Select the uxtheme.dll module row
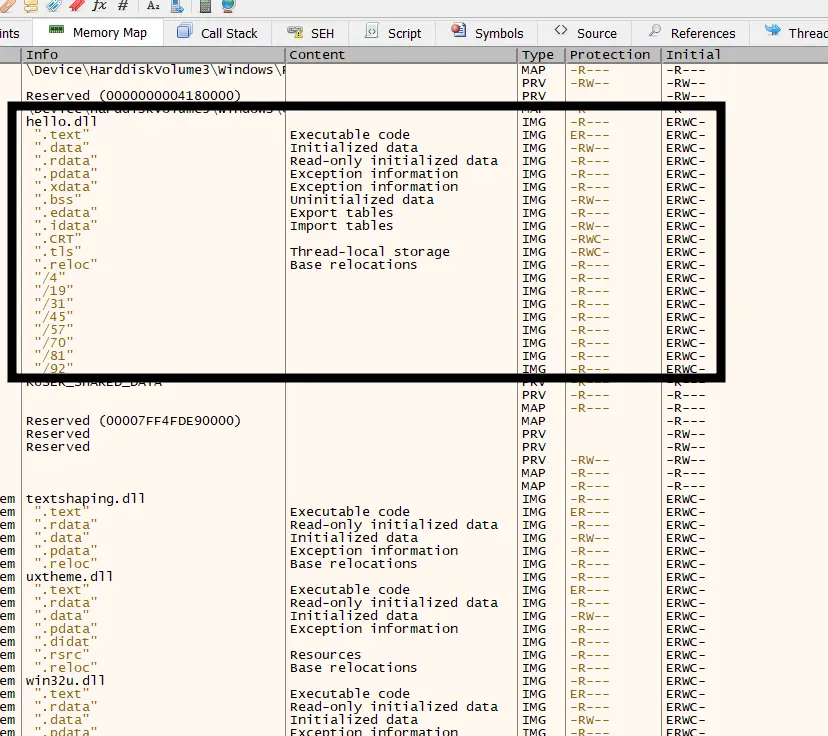The height and width of the screenshot is (736, 828). pos(70,577)
